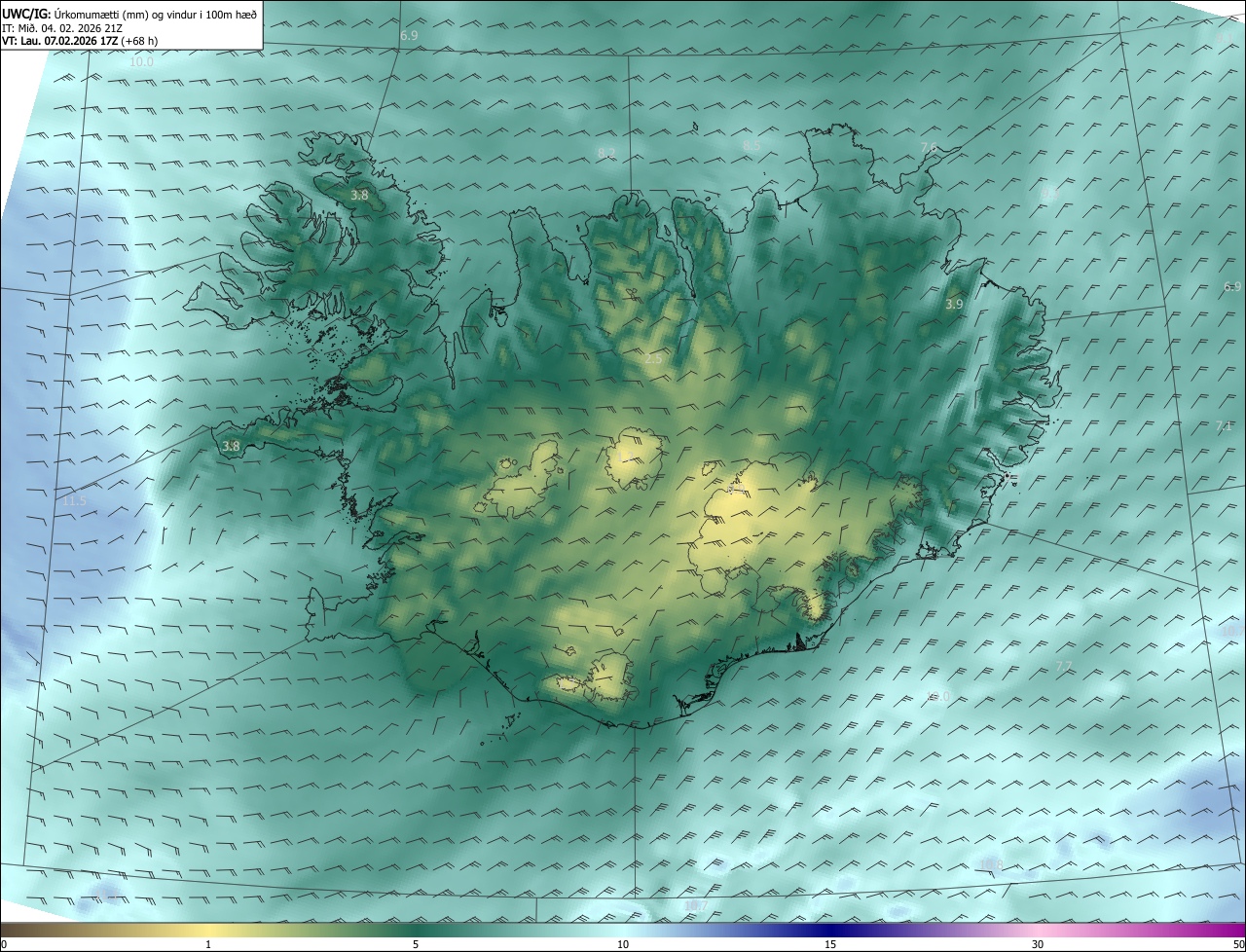
Task: Click the 2.5 value label in north Iceland
Action: click(653, 359)
